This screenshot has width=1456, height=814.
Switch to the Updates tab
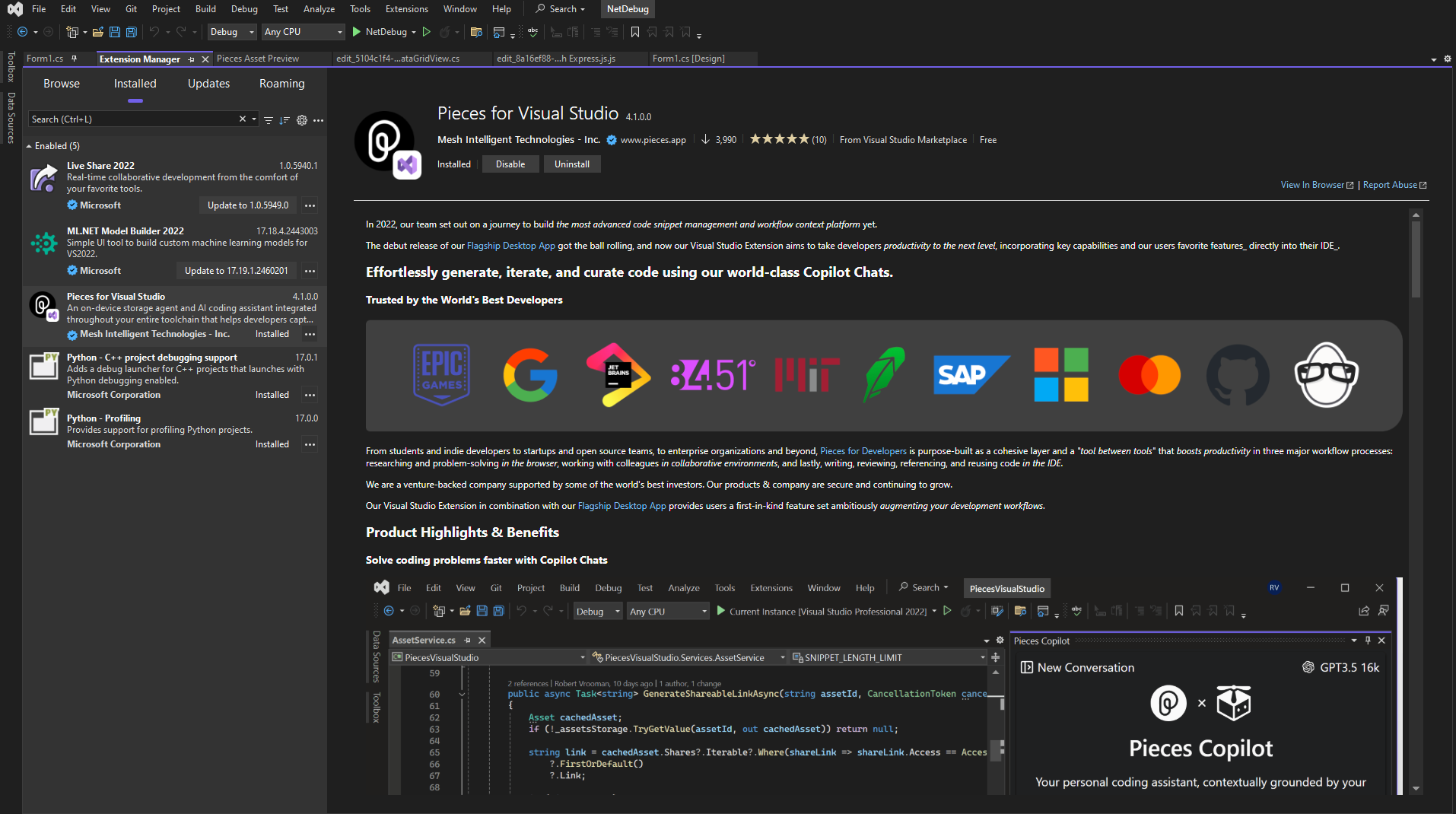(208, 84)
